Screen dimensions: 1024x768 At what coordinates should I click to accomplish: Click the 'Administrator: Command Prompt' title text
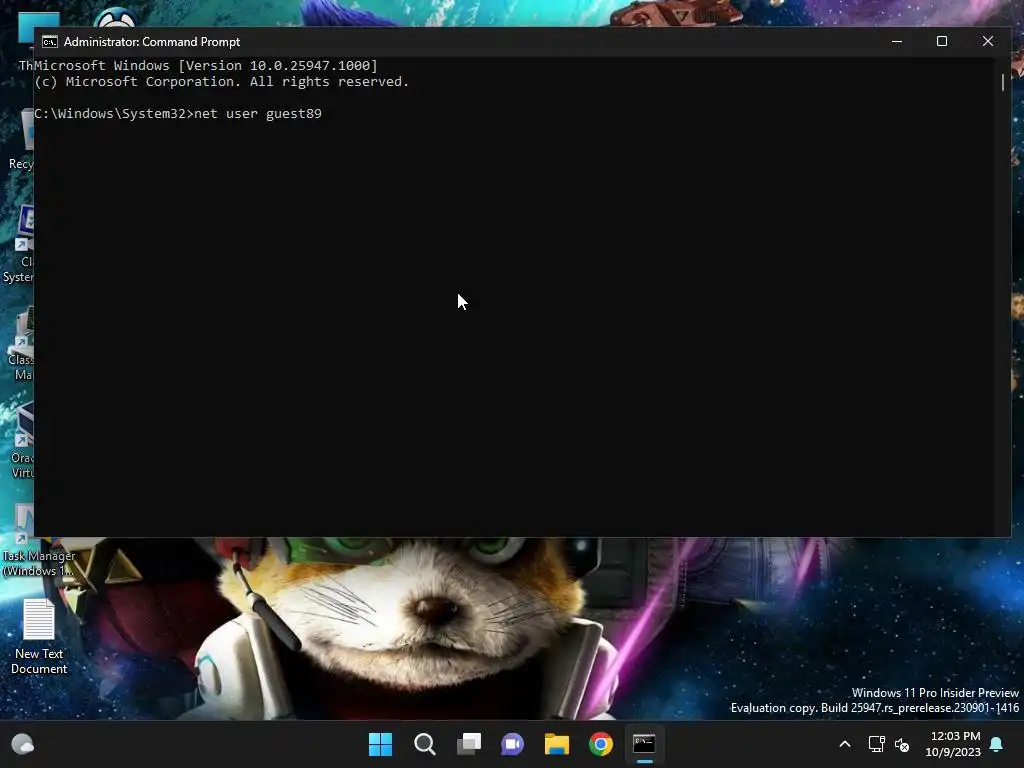152,42
